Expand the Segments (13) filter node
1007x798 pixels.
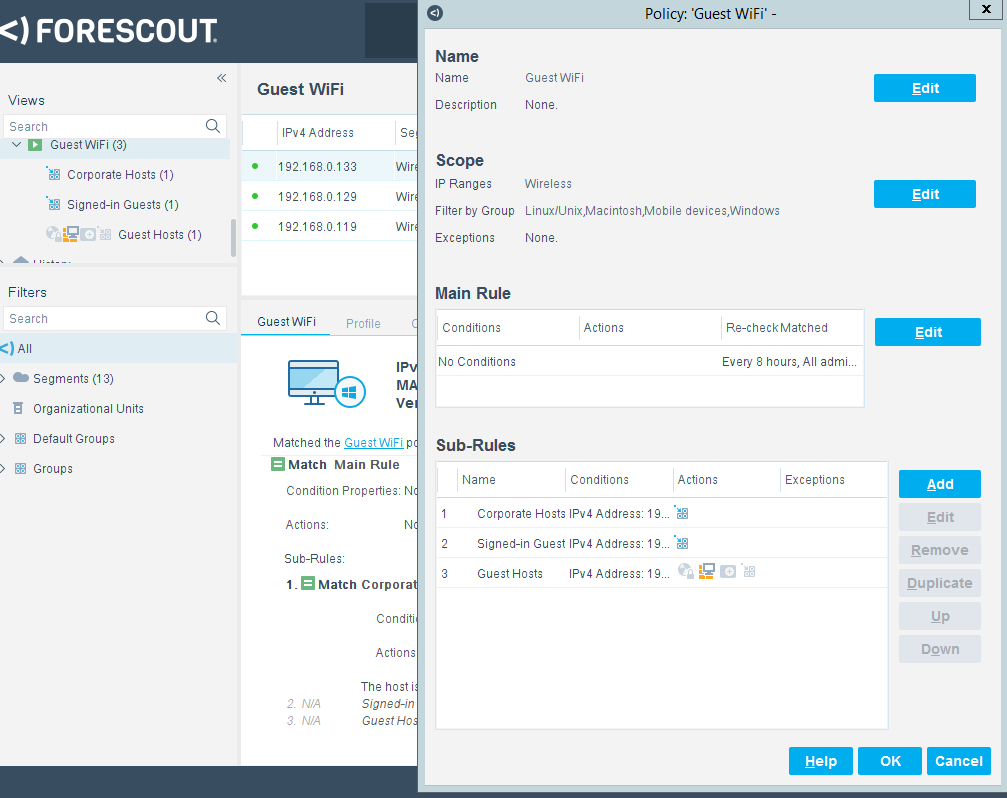click(3, 379)
